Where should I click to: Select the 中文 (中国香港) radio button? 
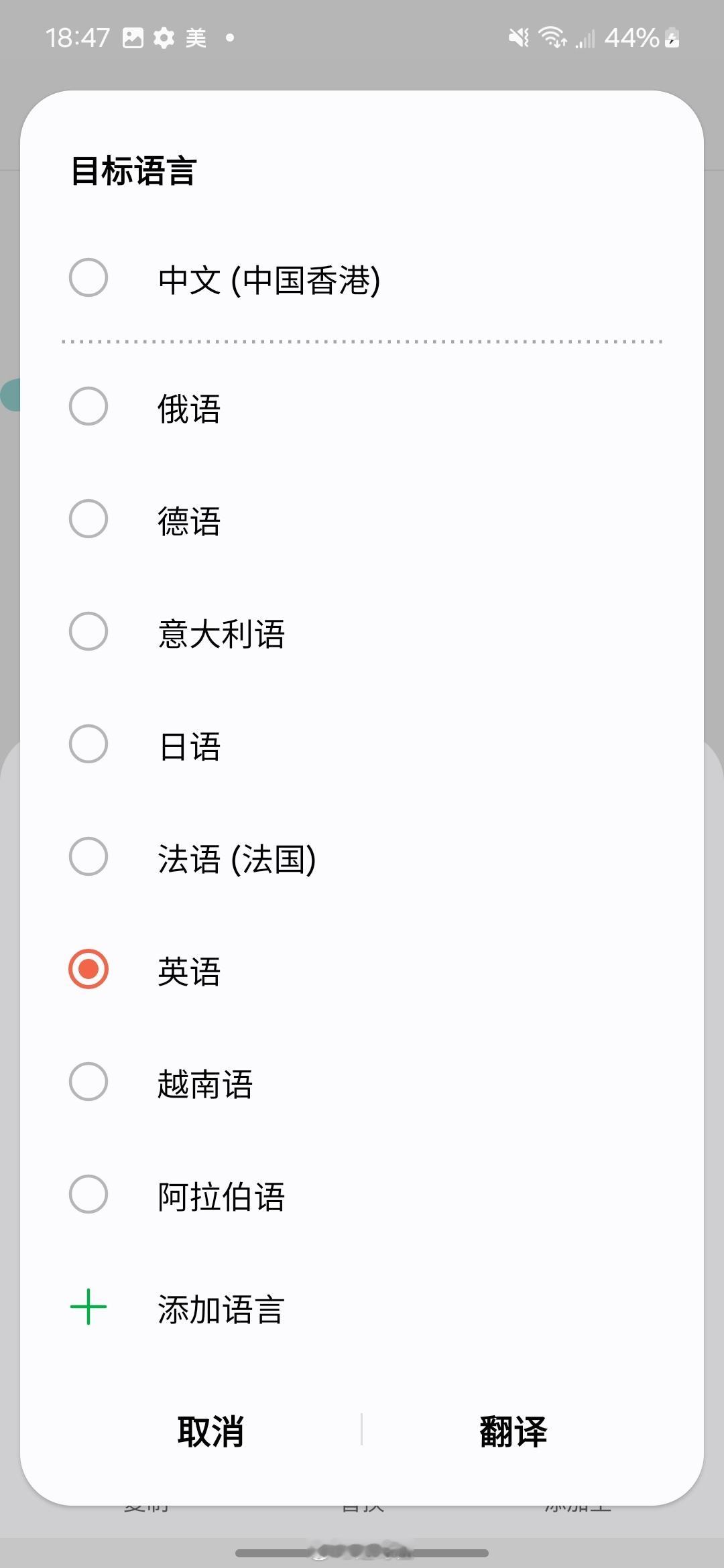coord(88,277)
